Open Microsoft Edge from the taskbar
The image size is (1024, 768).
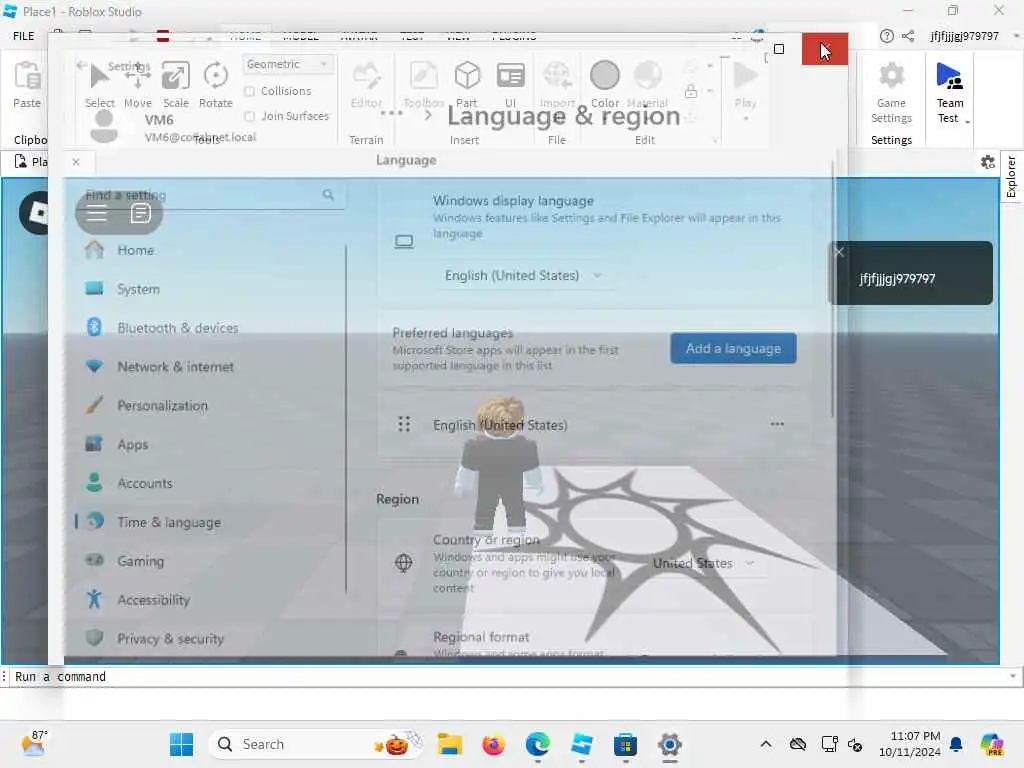[x=537, y=744]
